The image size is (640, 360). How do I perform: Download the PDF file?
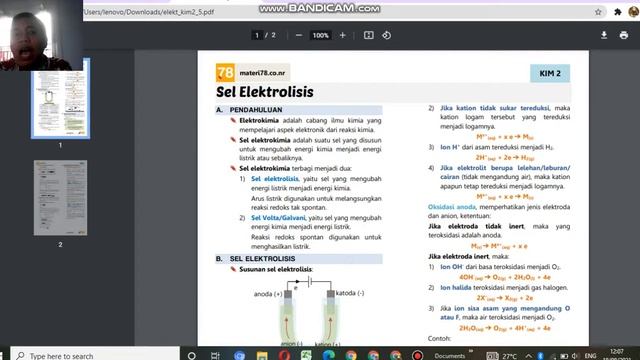point(604,36)
